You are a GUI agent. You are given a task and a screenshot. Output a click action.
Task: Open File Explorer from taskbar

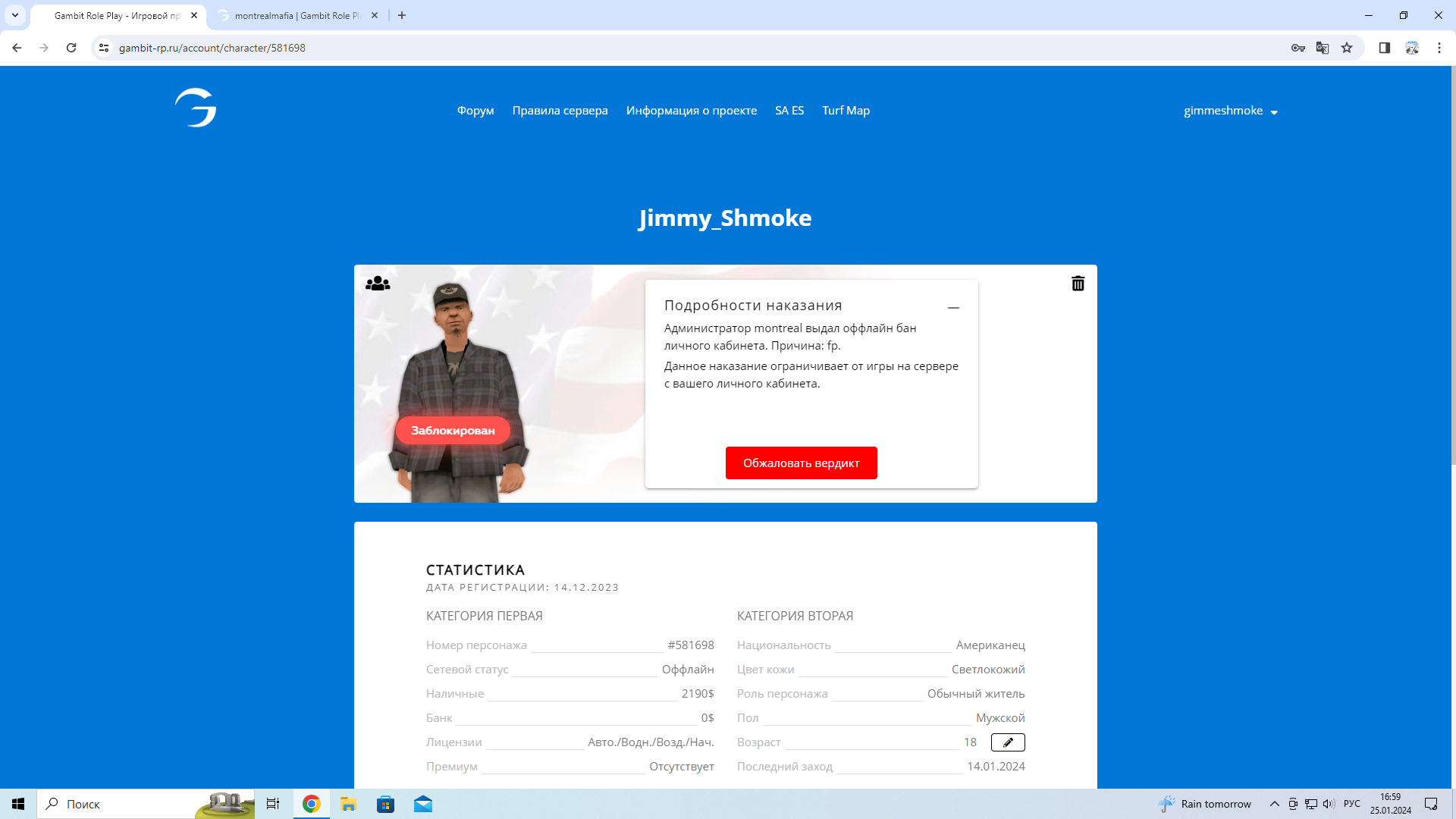pos(348,804)
